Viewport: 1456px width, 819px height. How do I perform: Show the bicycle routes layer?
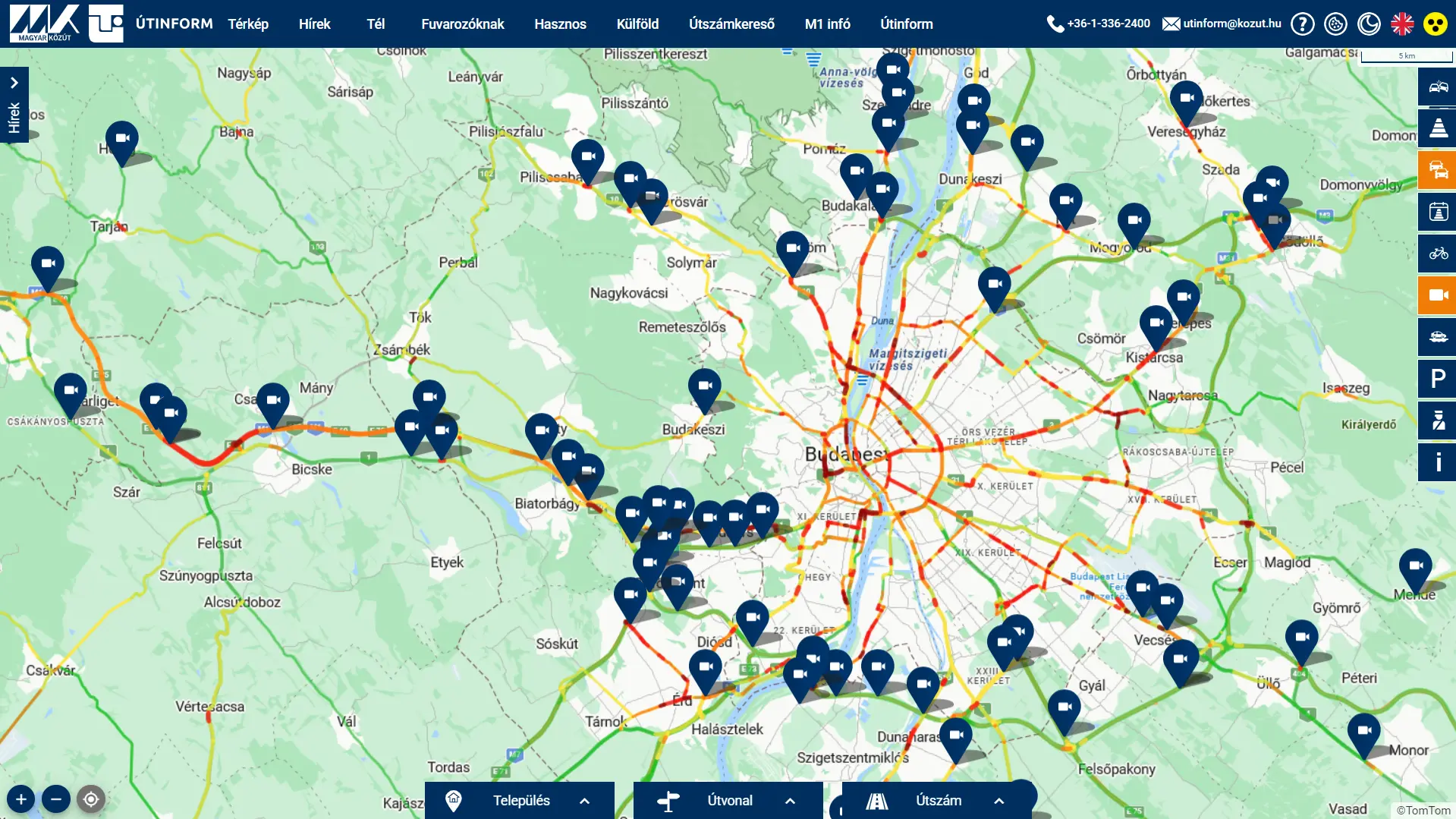tap(1437, 254)
